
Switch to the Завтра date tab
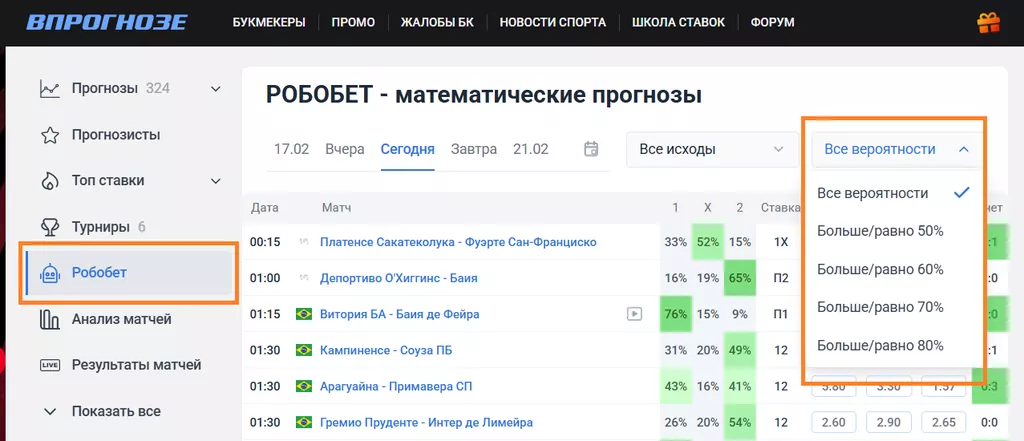tap(473, 149)
